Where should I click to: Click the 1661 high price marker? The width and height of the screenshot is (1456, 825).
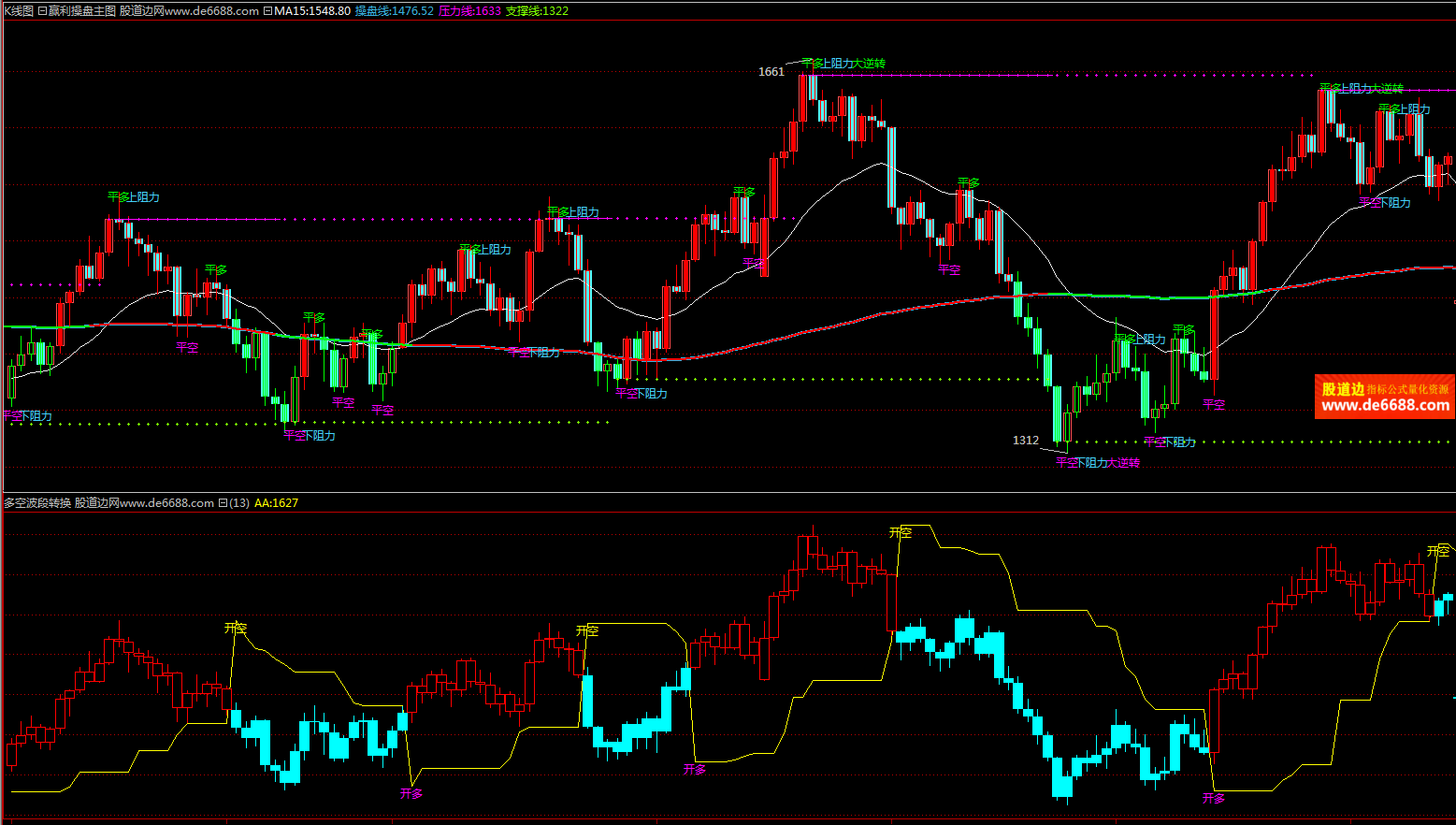[771, 72]
